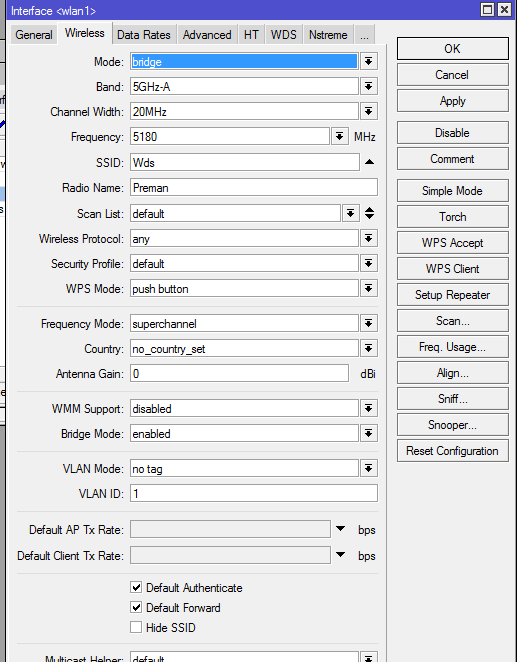This screenshot has width=517, height=662.
Task: Open the Band dropdown arrow
Action: coord(368,87)
